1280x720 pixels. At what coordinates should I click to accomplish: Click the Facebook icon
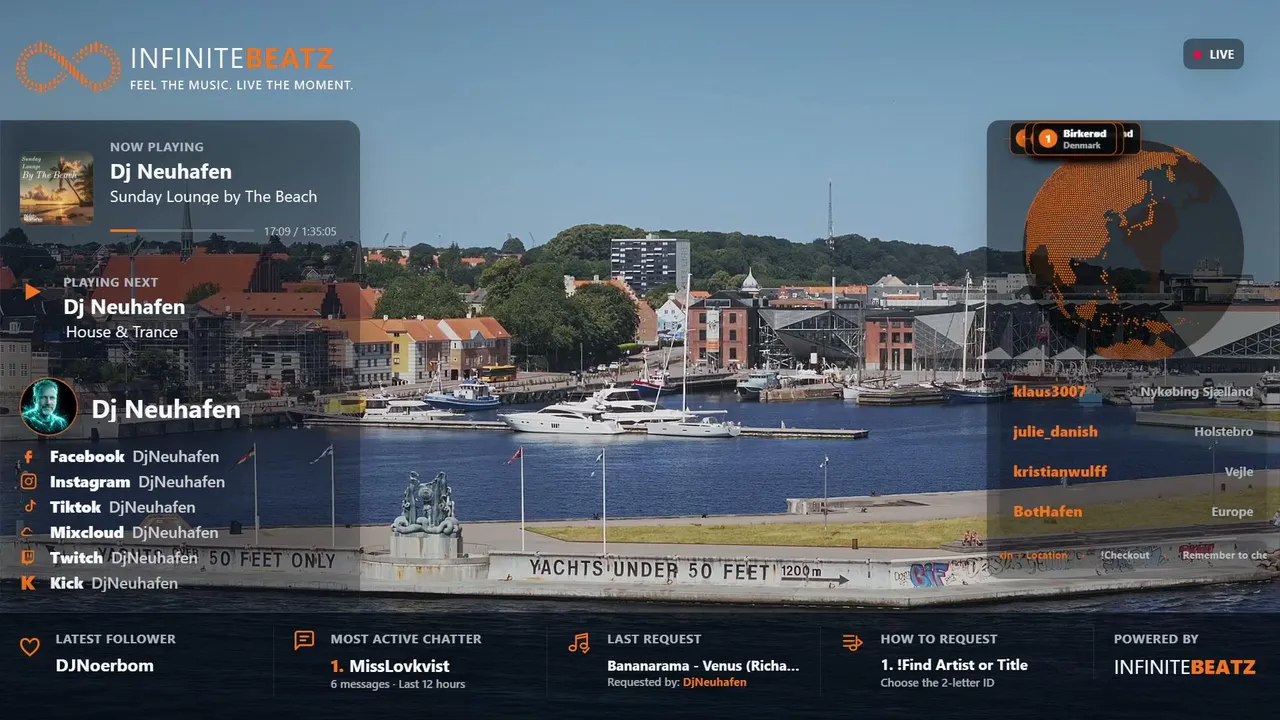tap(29, 457)
